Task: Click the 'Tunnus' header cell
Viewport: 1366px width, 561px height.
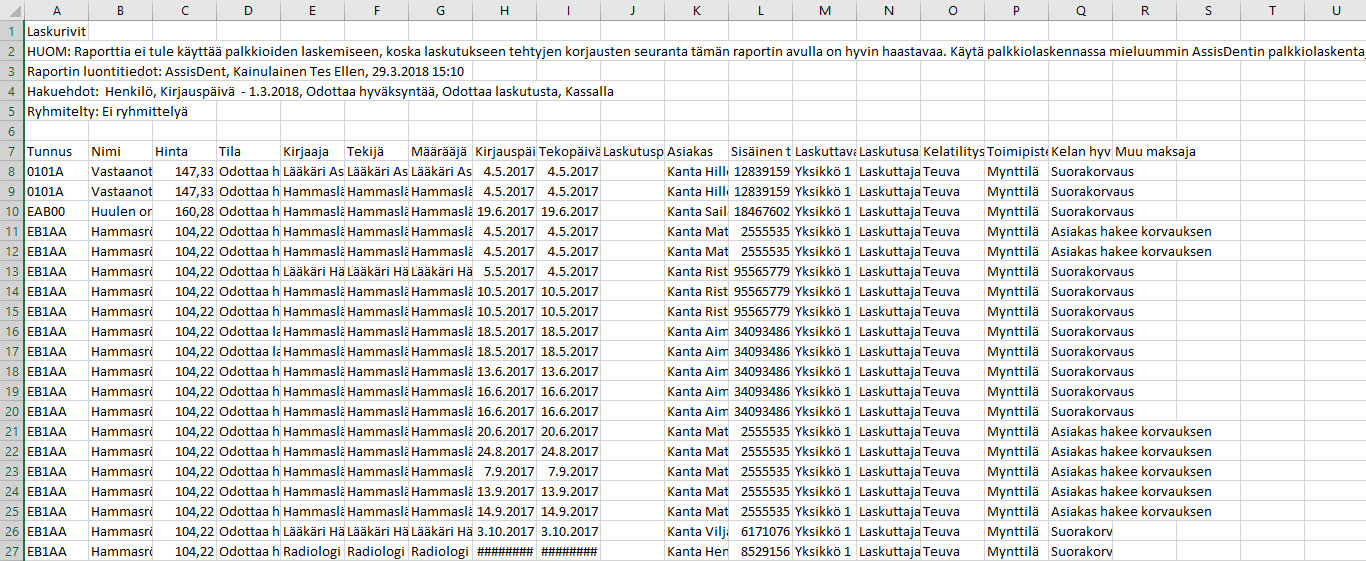Action: click(56, 151)
